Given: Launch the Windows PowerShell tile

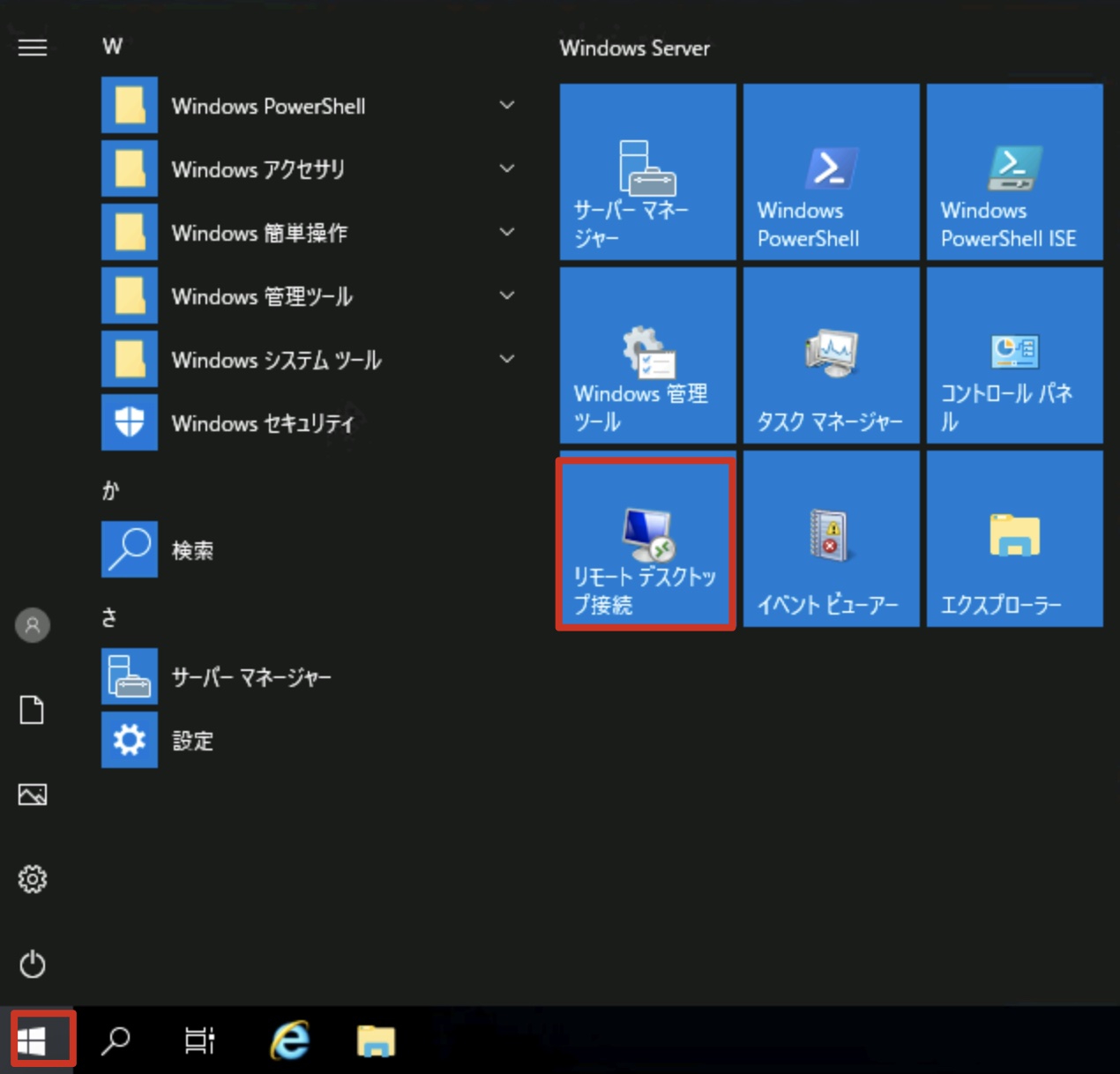Looking at the screenshot, I should click(832, 172).
